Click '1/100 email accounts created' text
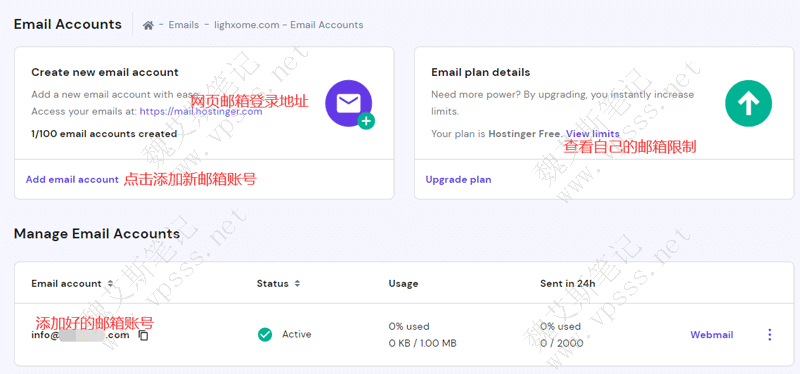Screen dimensions: 800x374 (x=104, y=134)
